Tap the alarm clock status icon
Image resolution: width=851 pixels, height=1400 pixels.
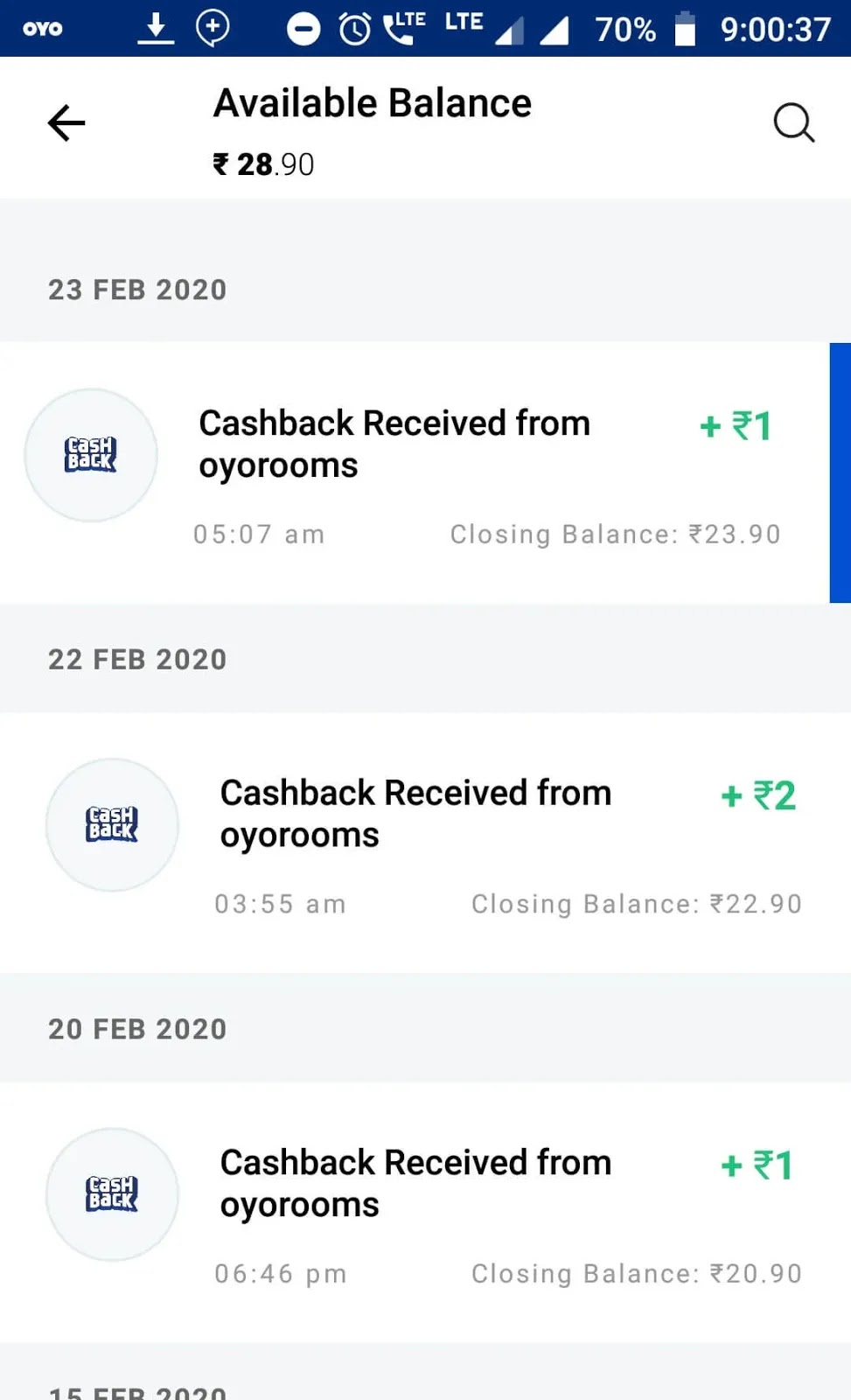pyautogui.click(x=354, y=29)
